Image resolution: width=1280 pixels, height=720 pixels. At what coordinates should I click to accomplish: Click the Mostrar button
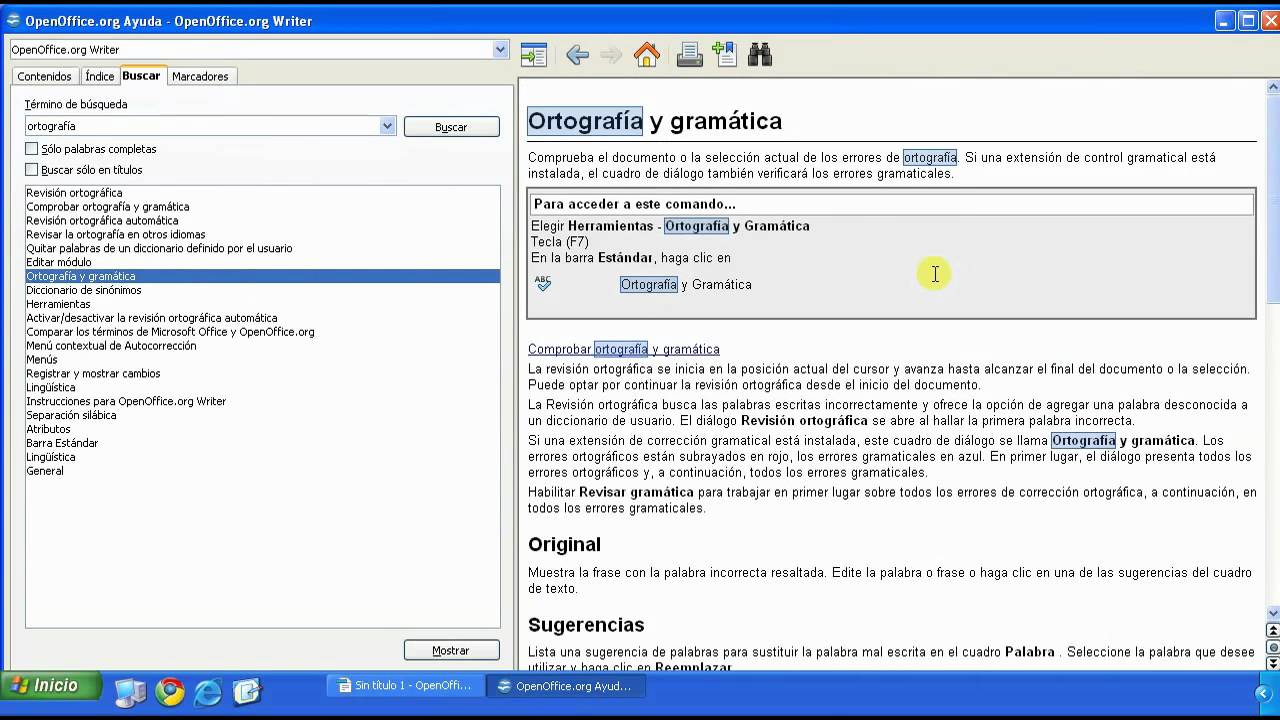tap(451, 650)
